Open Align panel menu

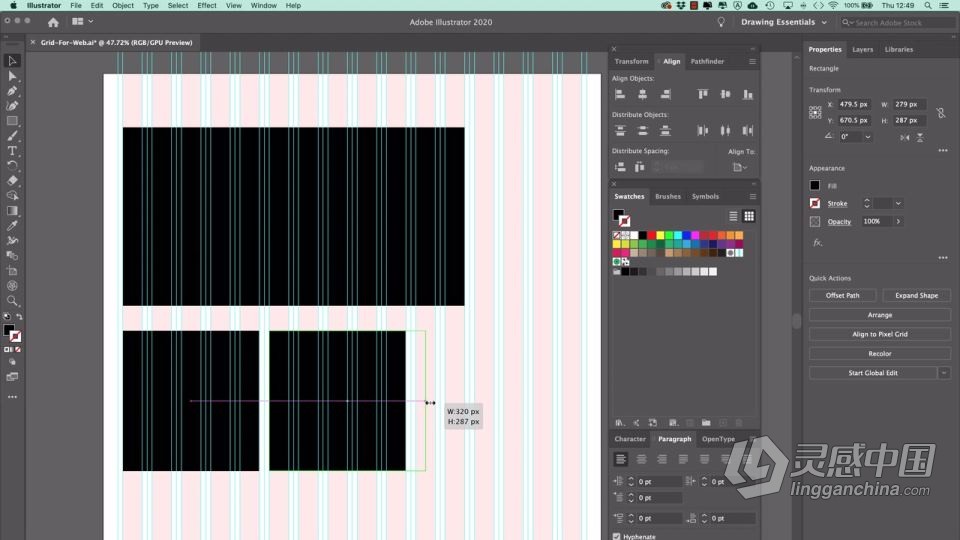[x=752, y=61]
